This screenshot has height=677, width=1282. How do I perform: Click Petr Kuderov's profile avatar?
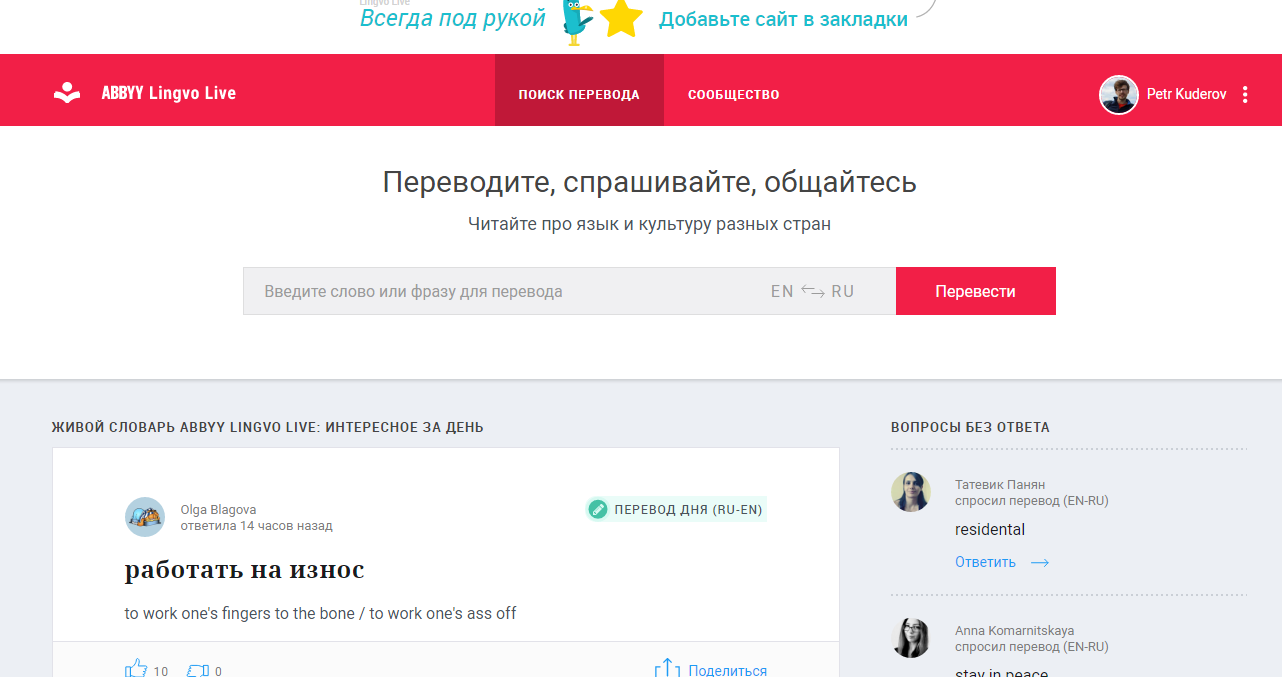coord(1119,95)
